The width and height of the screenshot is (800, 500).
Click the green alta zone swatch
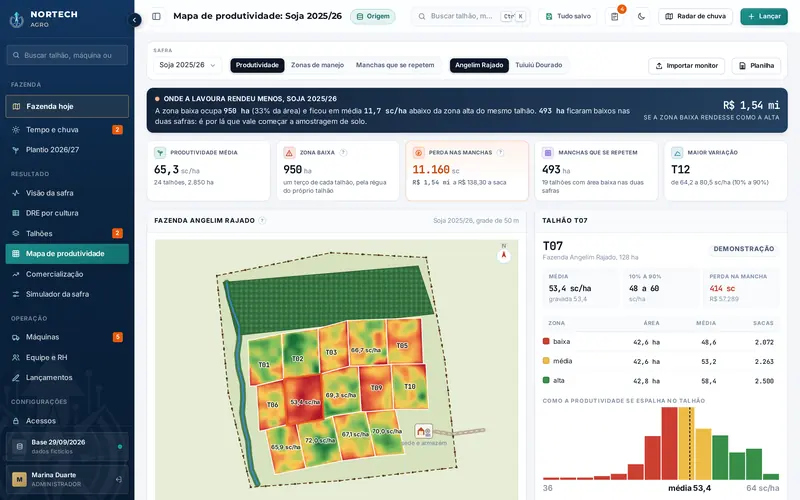546,380
